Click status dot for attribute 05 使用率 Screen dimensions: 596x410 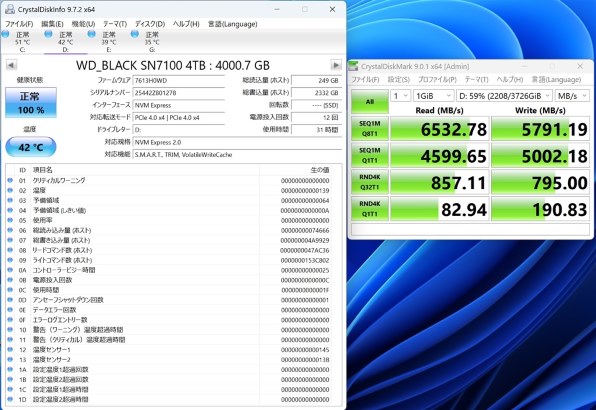10,220
